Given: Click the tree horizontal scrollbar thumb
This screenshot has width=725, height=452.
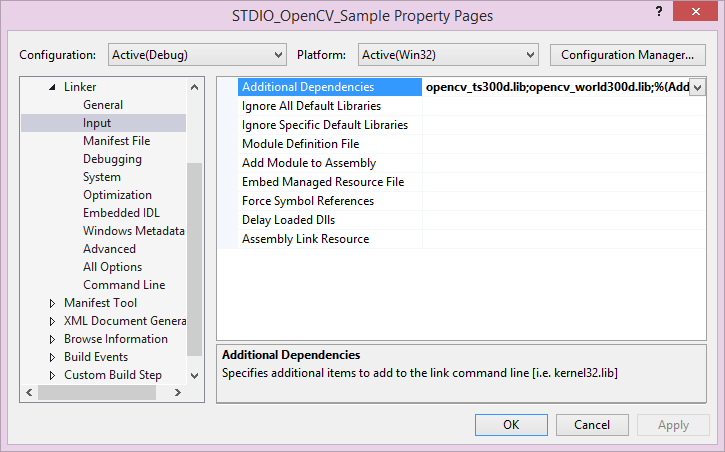Looking at the screenshot, I should [x=97, y=392].
